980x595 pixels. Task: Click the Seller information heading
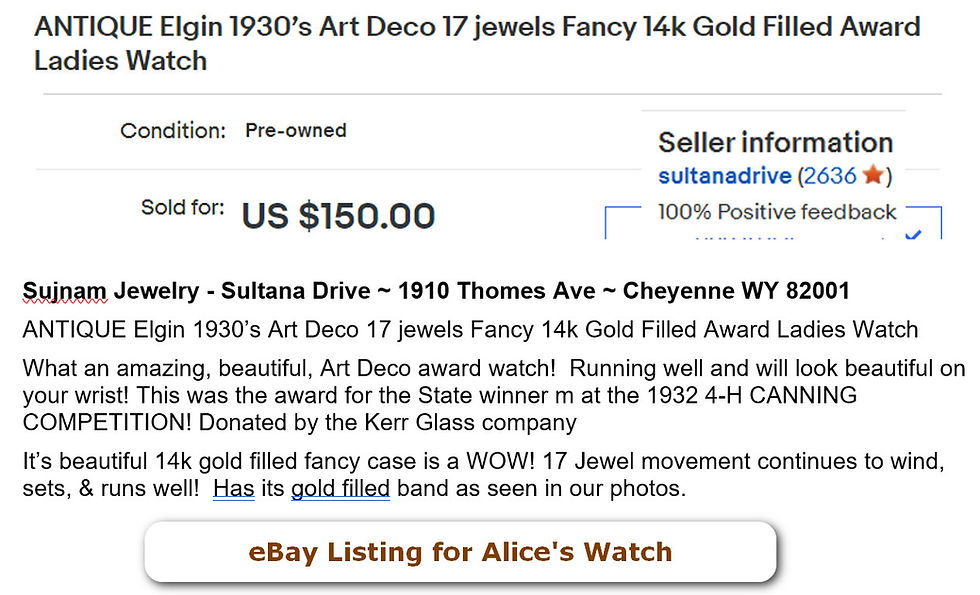(776, 142)
